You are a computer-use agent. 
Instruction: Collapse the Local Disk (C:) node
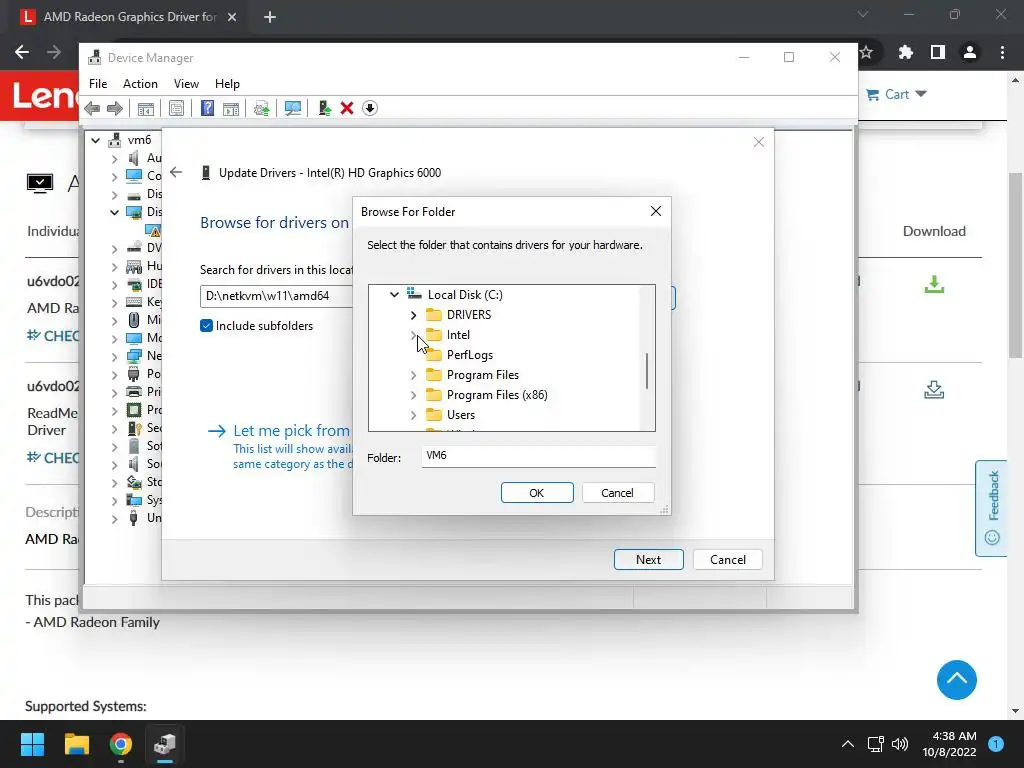click(x=394, y=295)
